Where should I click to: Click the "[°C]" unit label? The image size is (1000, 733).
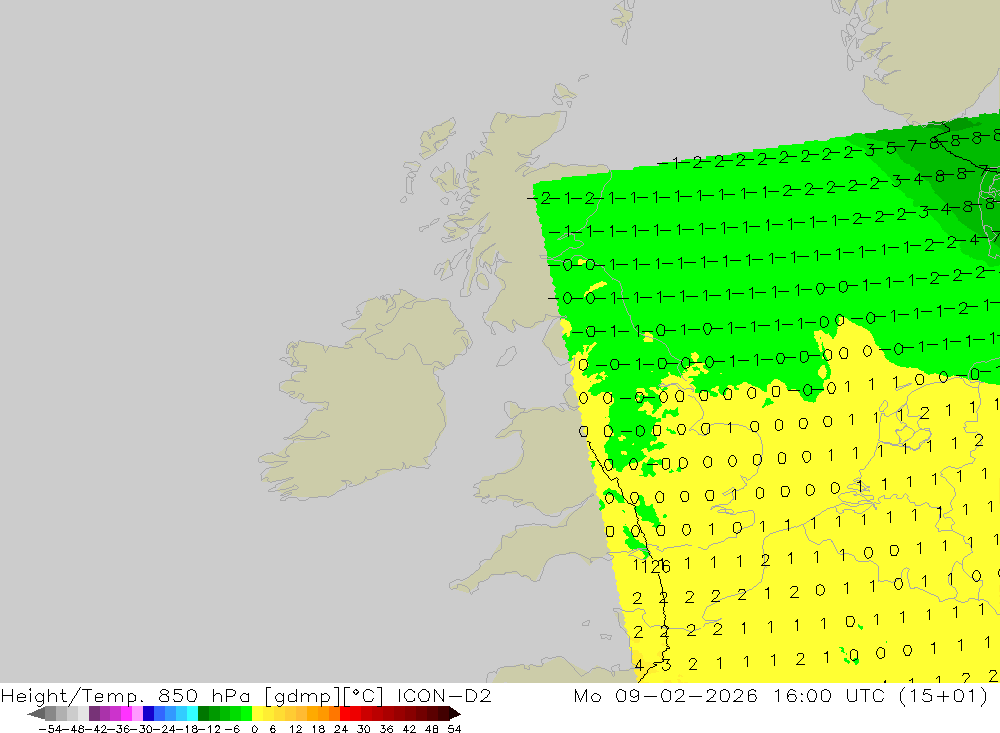364,695
